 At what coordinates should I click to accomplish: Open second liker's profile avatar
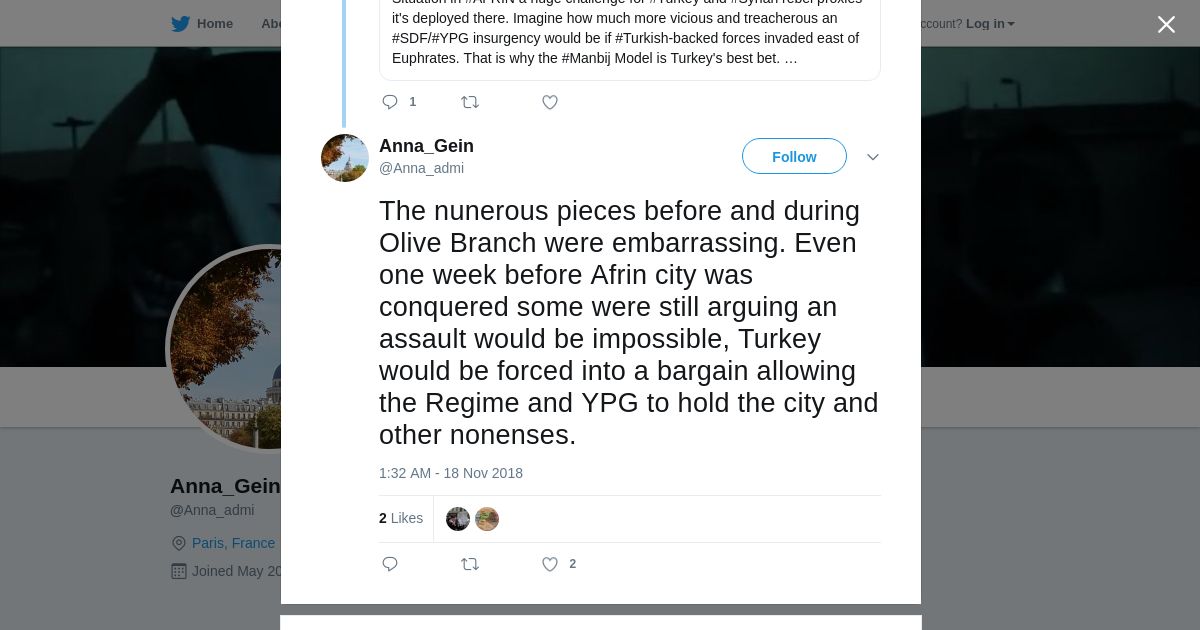click(487, 519)
